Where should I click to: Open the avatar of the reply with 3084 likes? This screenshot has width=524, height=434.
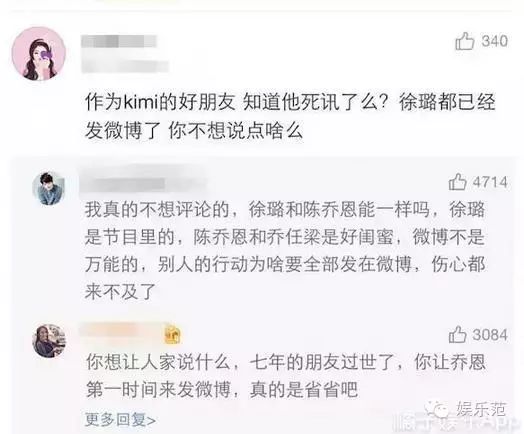click(49, 340)
